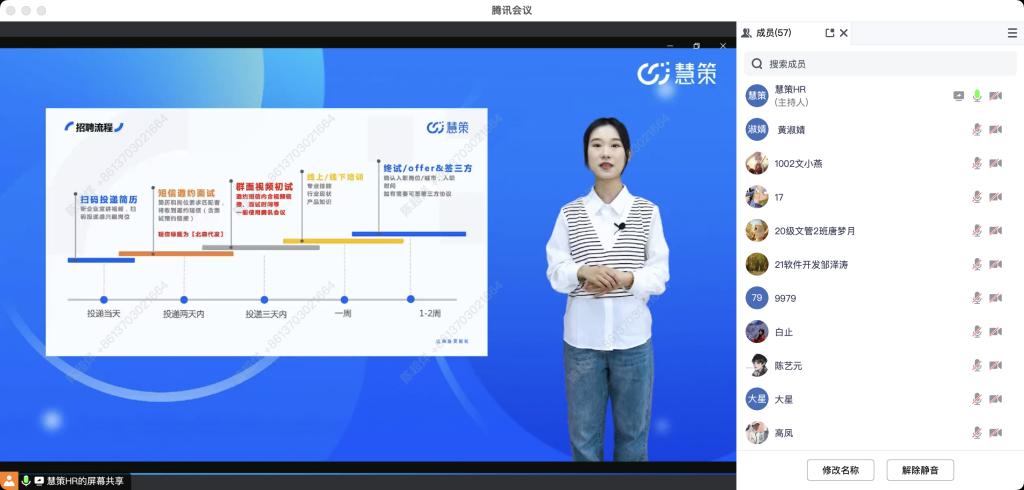This screenshot has width=1024, height=490.
Task: Close the members panel
Action: coord(844,33)
